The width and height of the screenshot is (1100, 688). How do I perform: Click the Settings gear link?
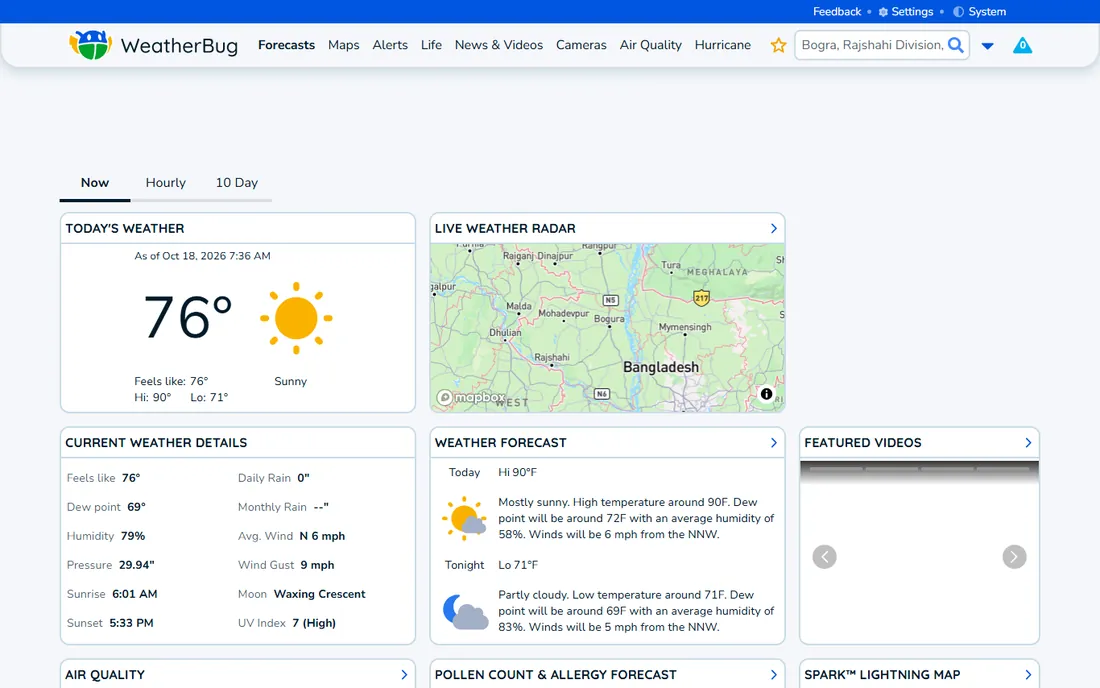tap(906, 11)
